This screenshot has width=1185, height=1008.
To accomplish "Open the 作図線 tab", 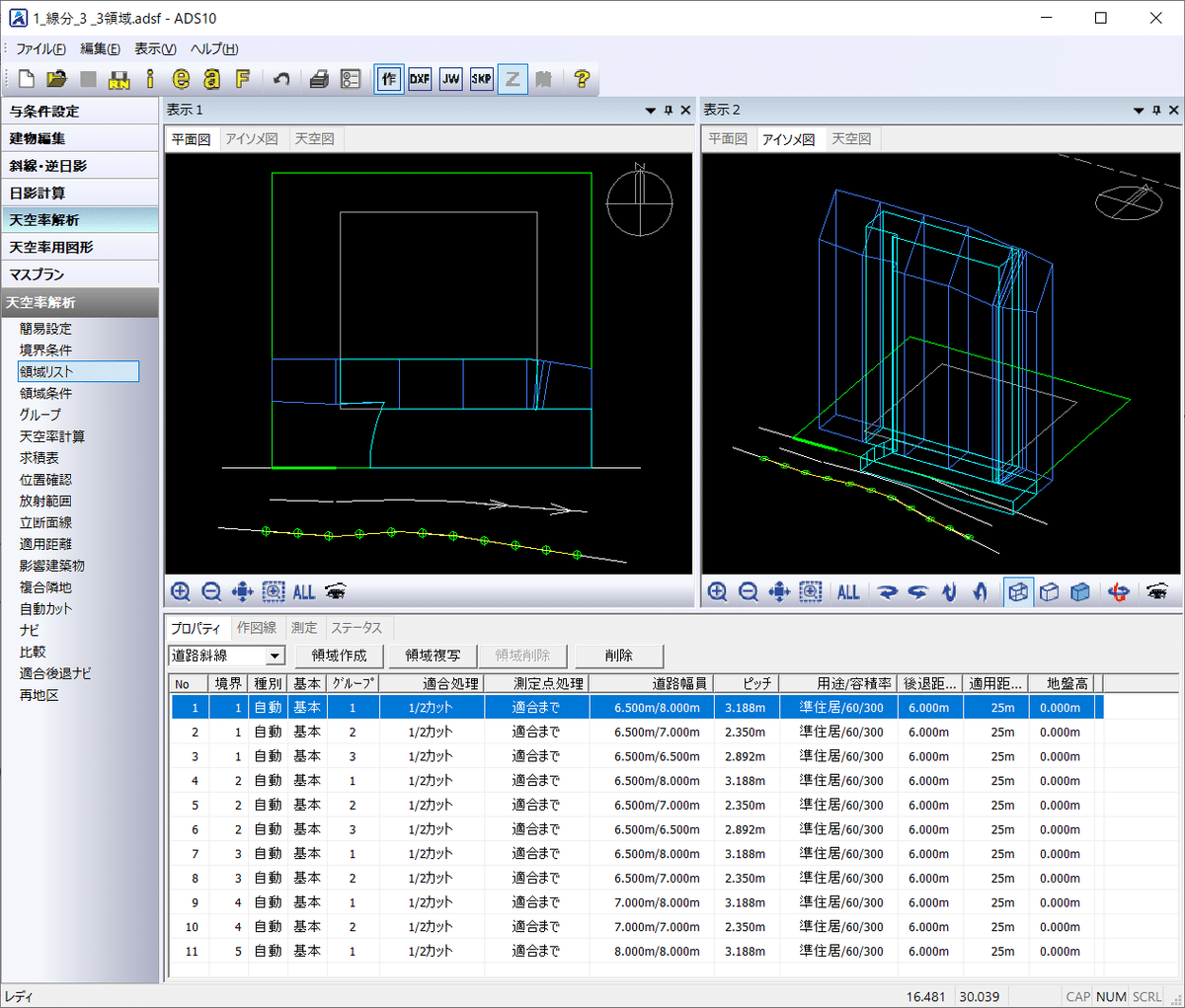I will 257,628.
